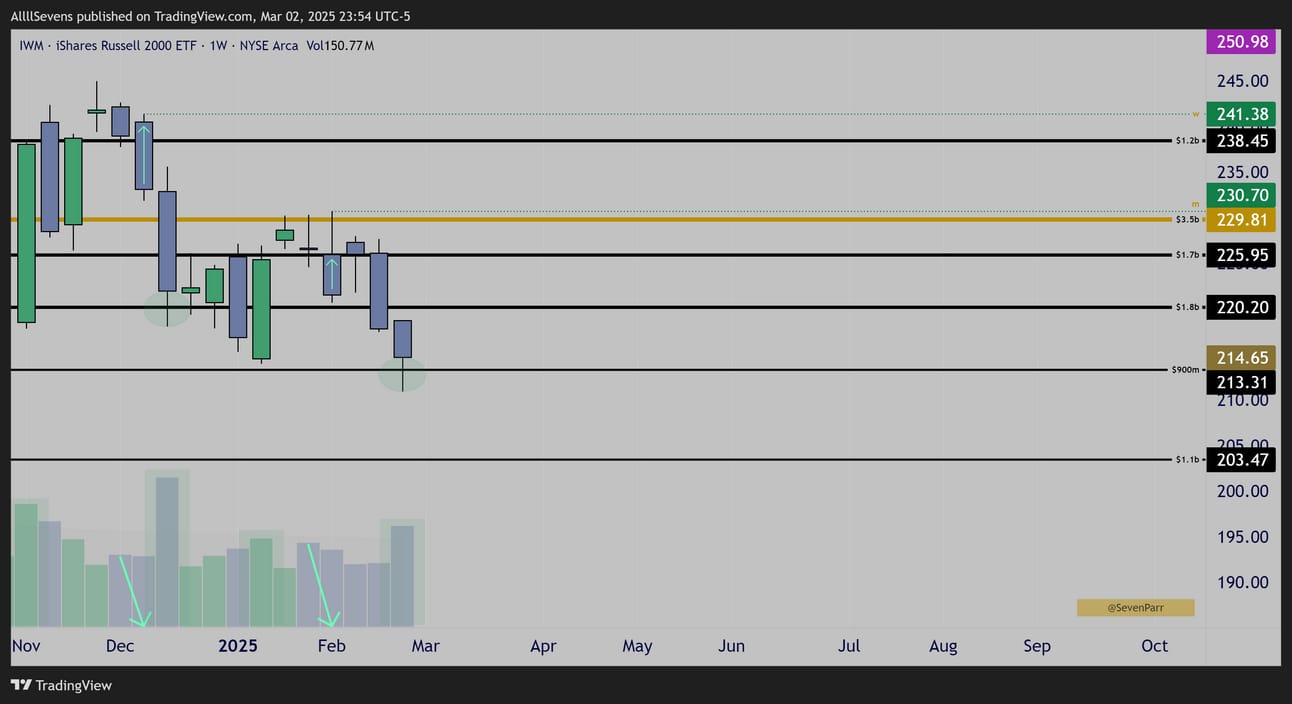The image size is (1292, 704).
Task: Click the tallest volume bar in December
Action: tap(167, 552)
